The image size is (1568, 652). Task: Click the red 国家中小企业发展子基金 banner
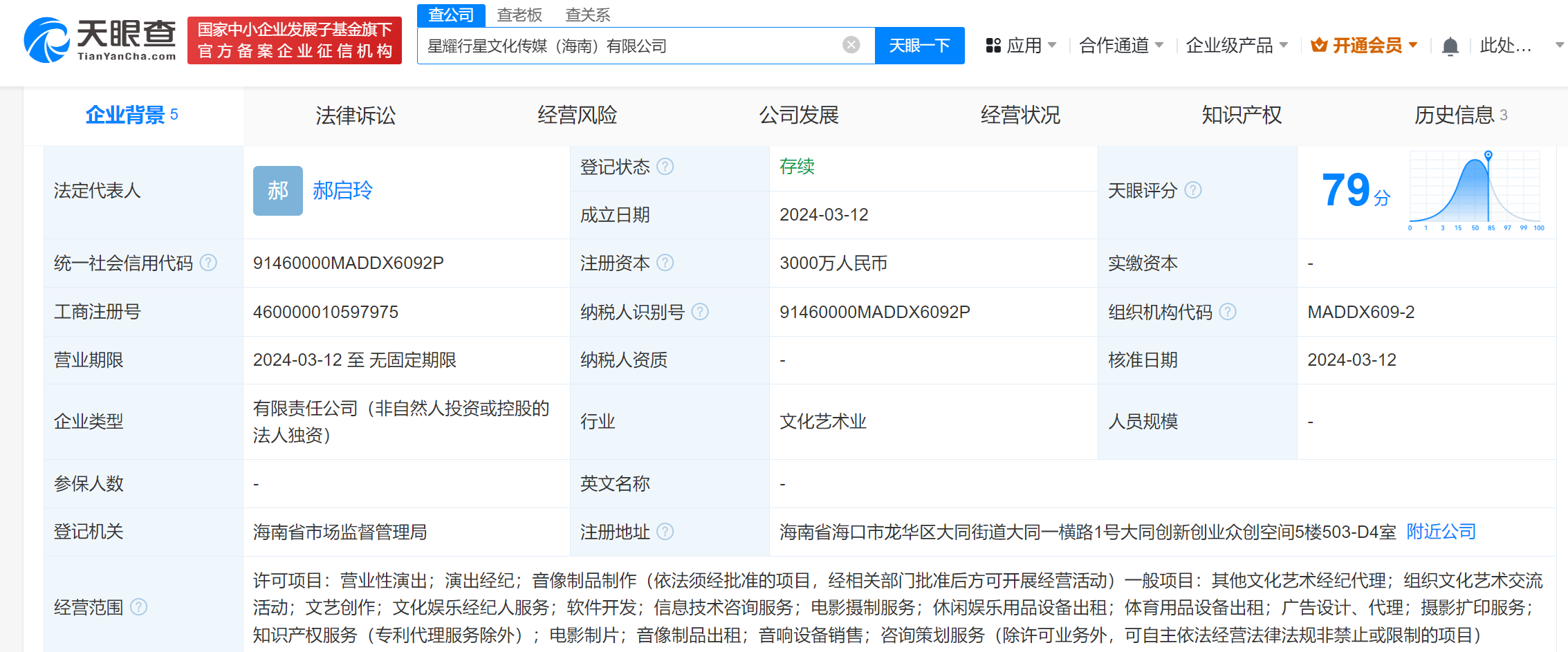pos(295,40)
